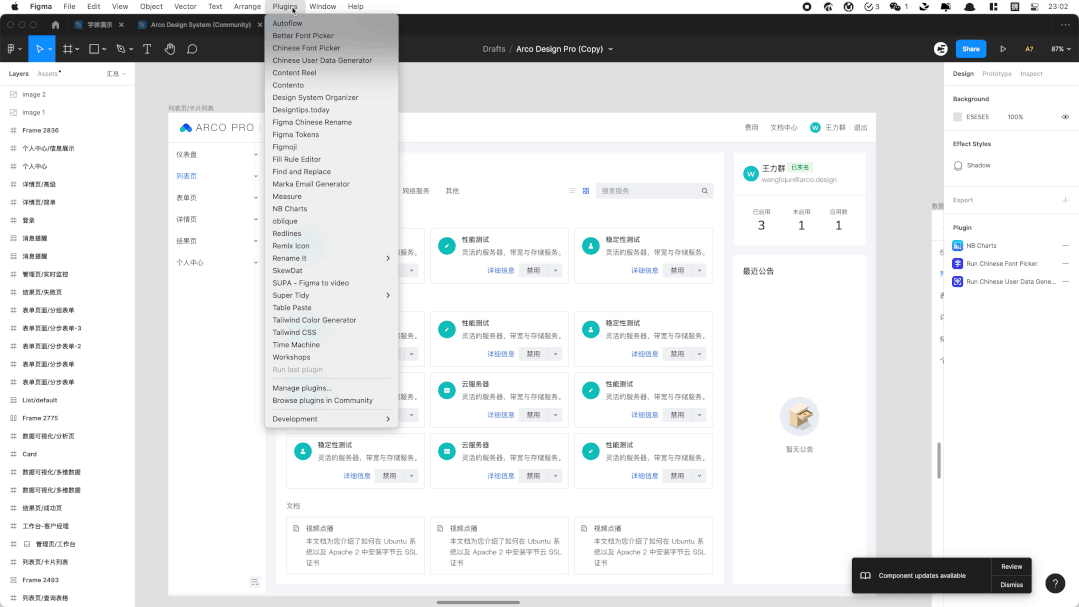Toggle Background color visibility eye
1079x607 pixels.
pyautogui.click(x=1065, y=117)
